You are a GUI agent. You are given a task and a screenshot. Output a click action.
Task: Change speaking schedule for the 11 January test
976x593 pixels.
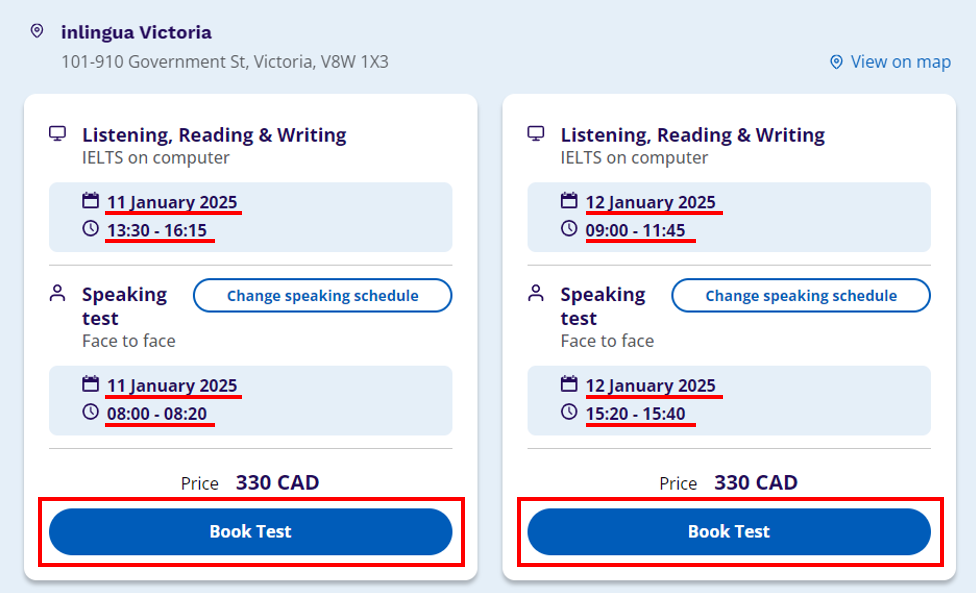point(322,296)
